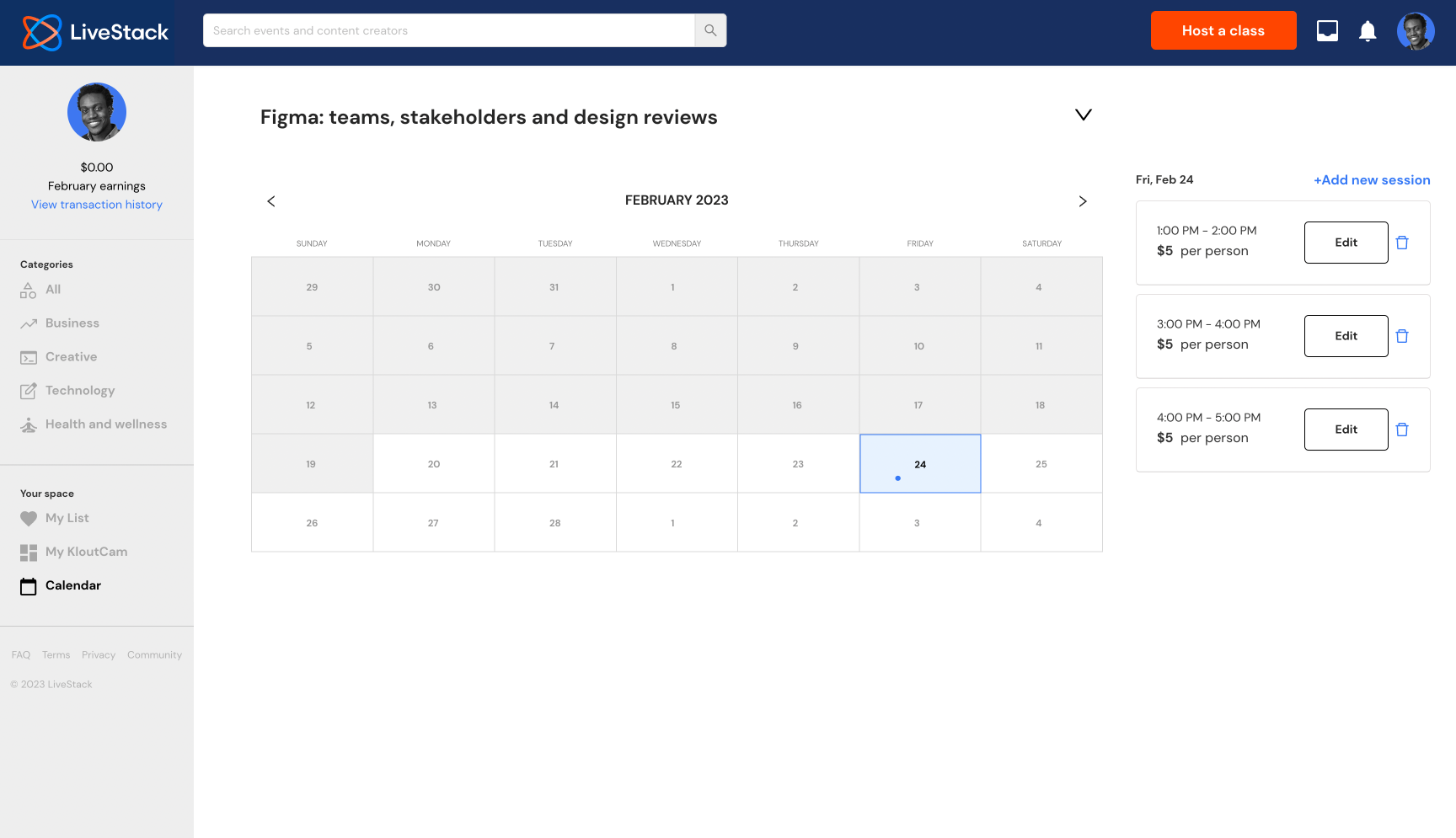Select February 19 on the calendar
Image resolution: width=1456 pixels, height=838 pixels.
point(313,464)
